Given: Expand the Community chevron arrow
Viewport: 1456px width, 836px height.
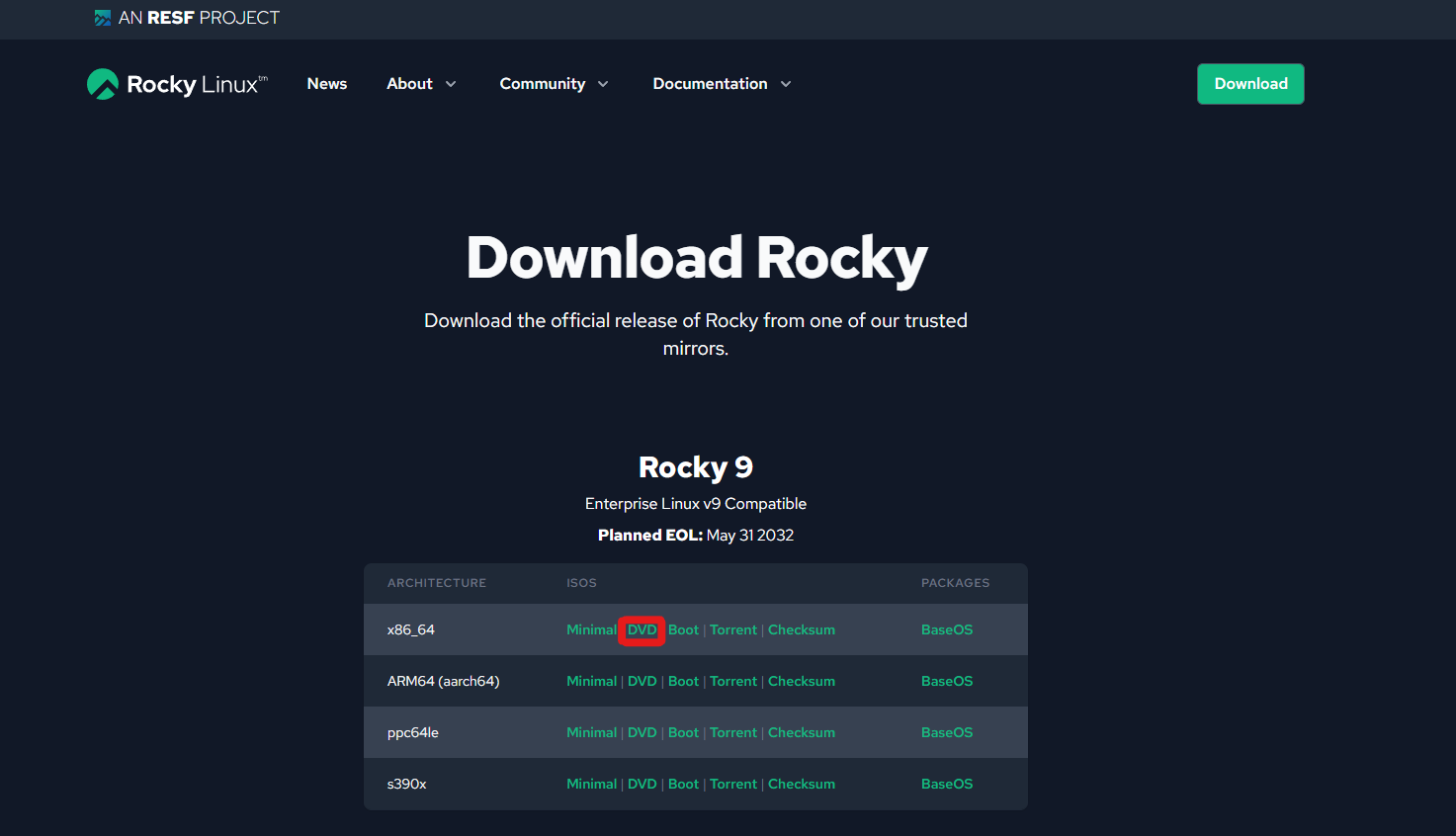Looking at the screenshot, I should point(603,84).
